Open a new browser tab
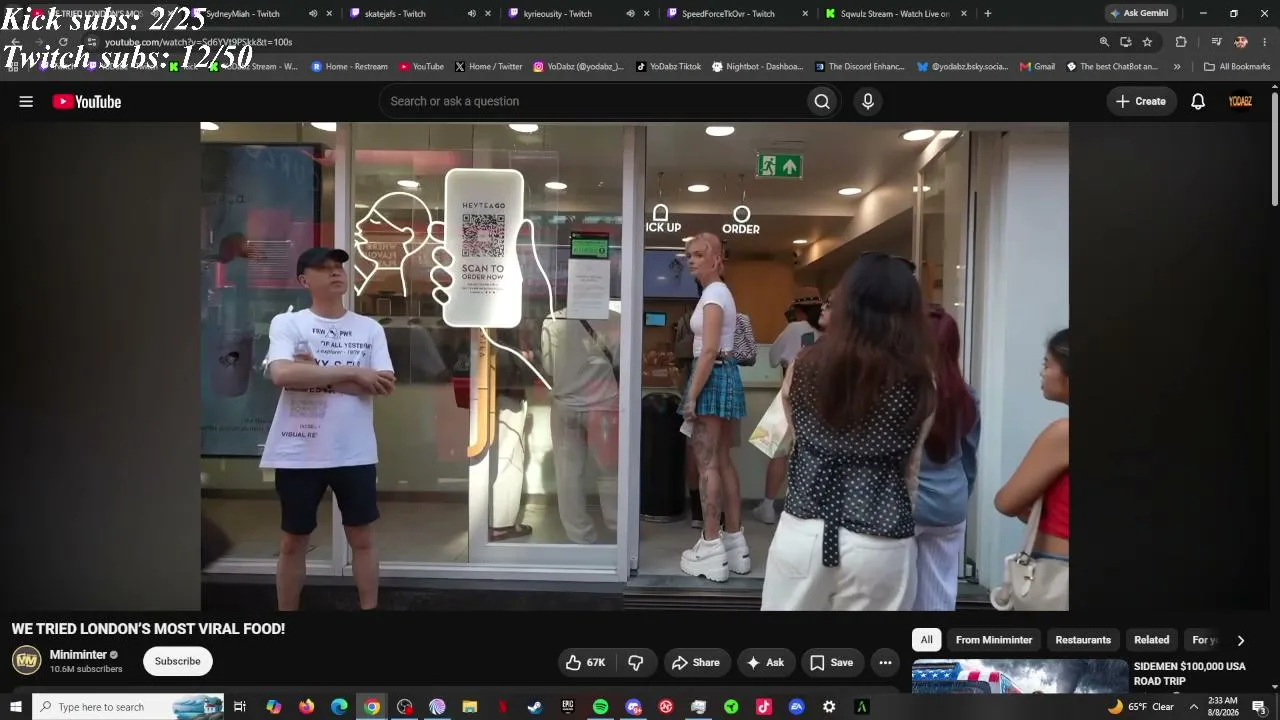The image size is (1280, 720). pos(988,14)
